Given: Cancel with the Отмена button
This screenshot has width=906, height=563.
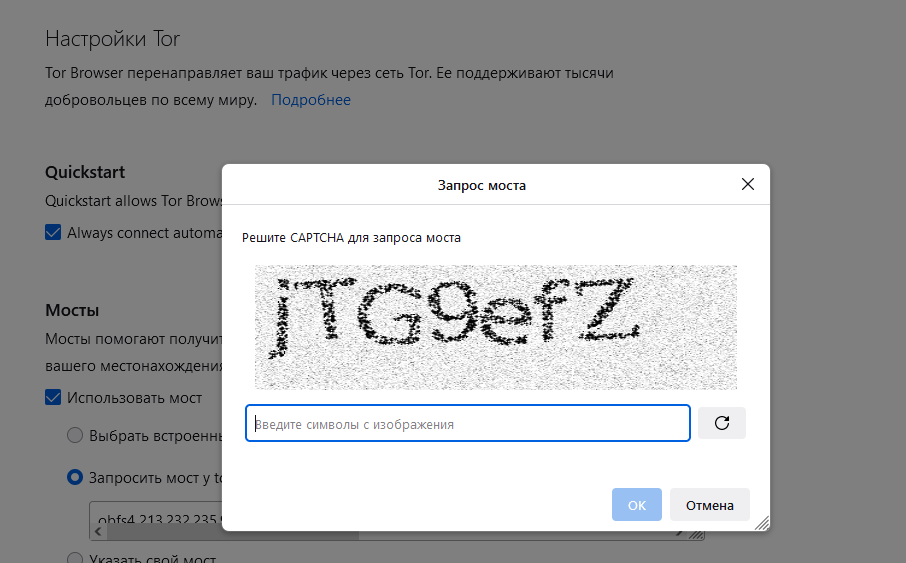Looking at the screenshot, I should tap(710, 505).
